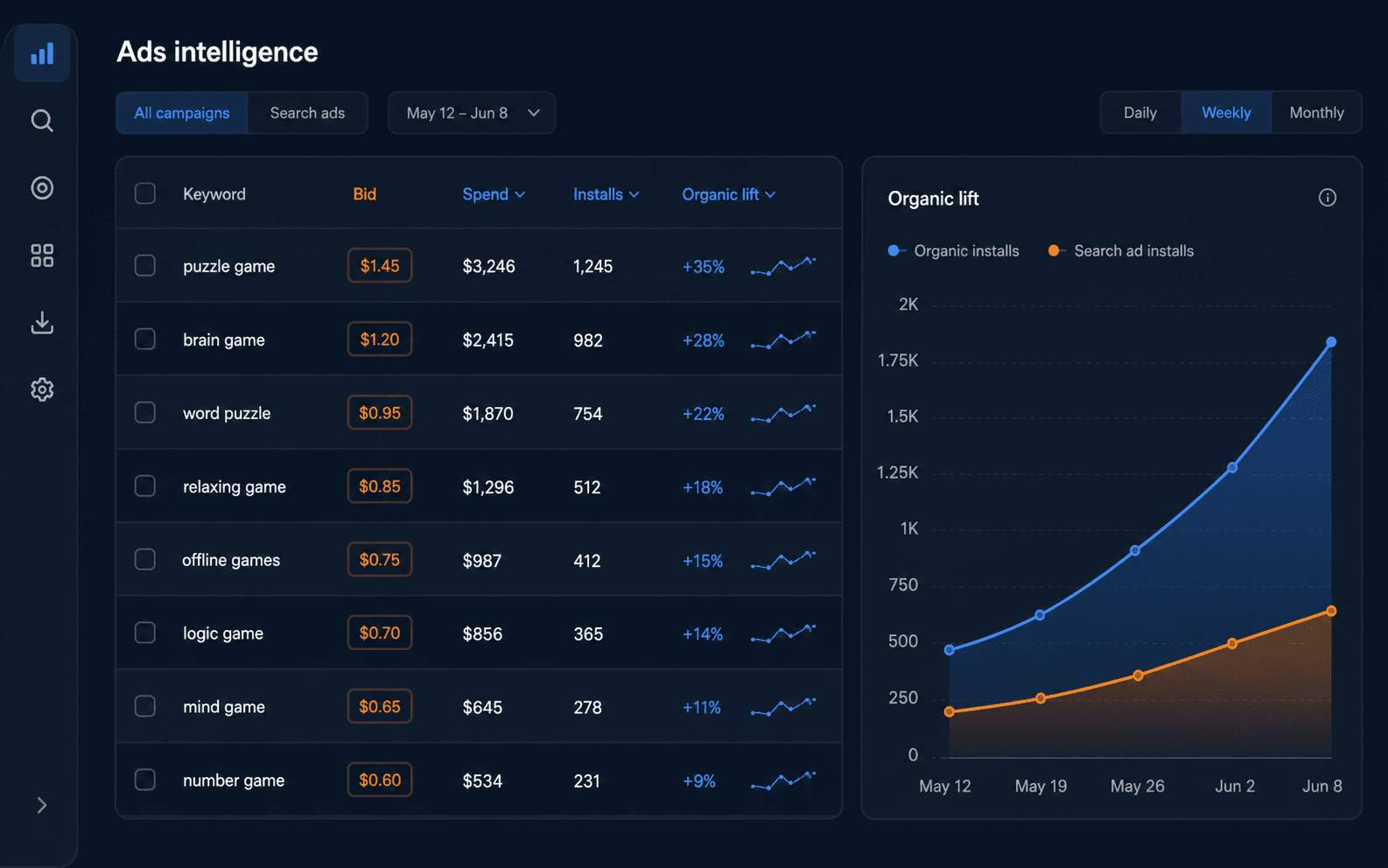
Task: Edit the $1.45 bid for puzzle game
Action: click(x=380, y=265)
